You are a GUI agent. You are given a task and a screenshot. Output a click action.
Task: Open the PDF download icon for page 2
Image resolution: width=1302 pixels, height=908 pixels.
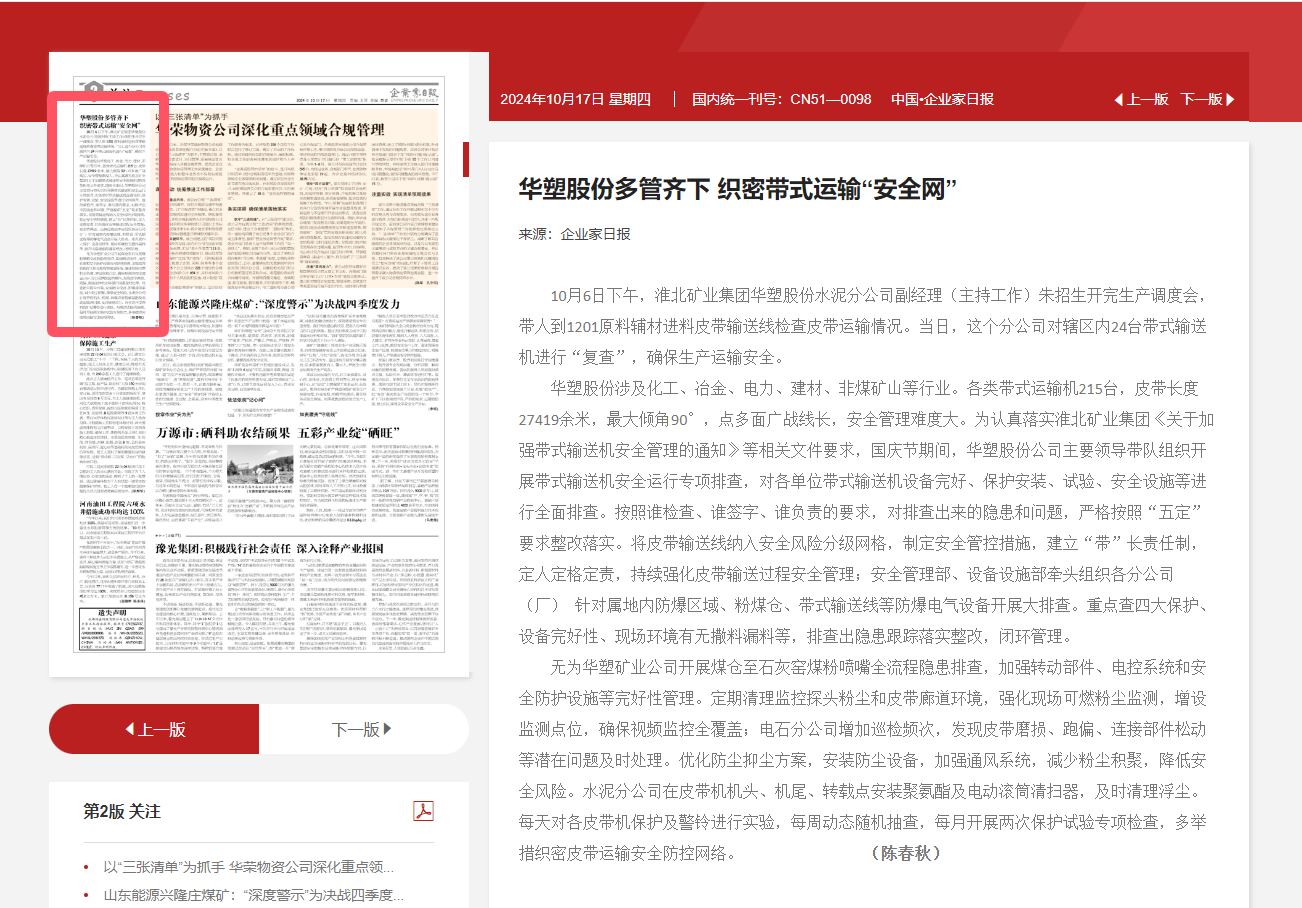point(424,810)
